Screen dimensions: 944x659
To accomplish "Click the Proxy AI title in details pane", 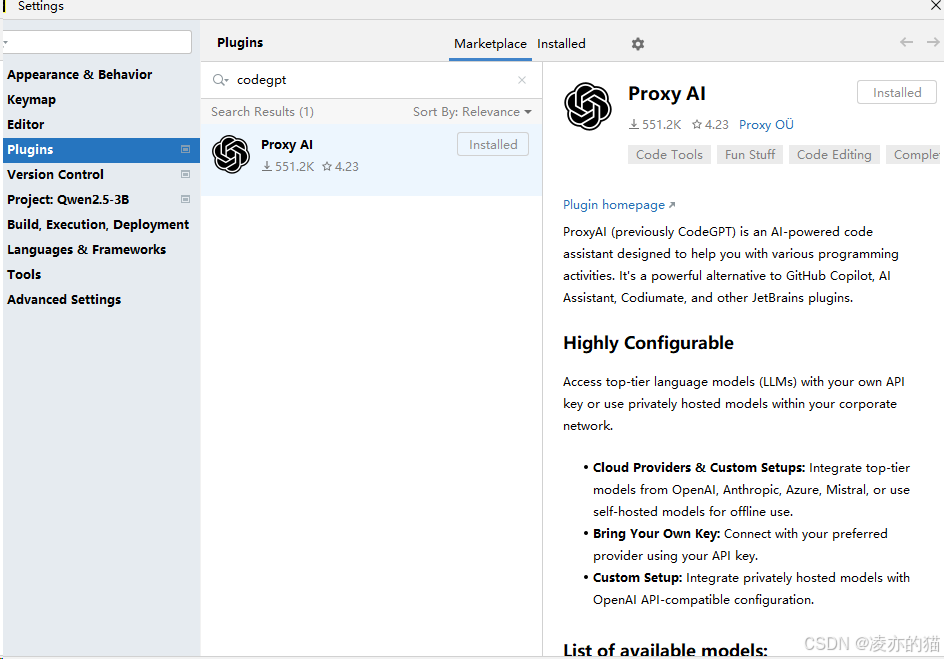I will click(666, 93).
